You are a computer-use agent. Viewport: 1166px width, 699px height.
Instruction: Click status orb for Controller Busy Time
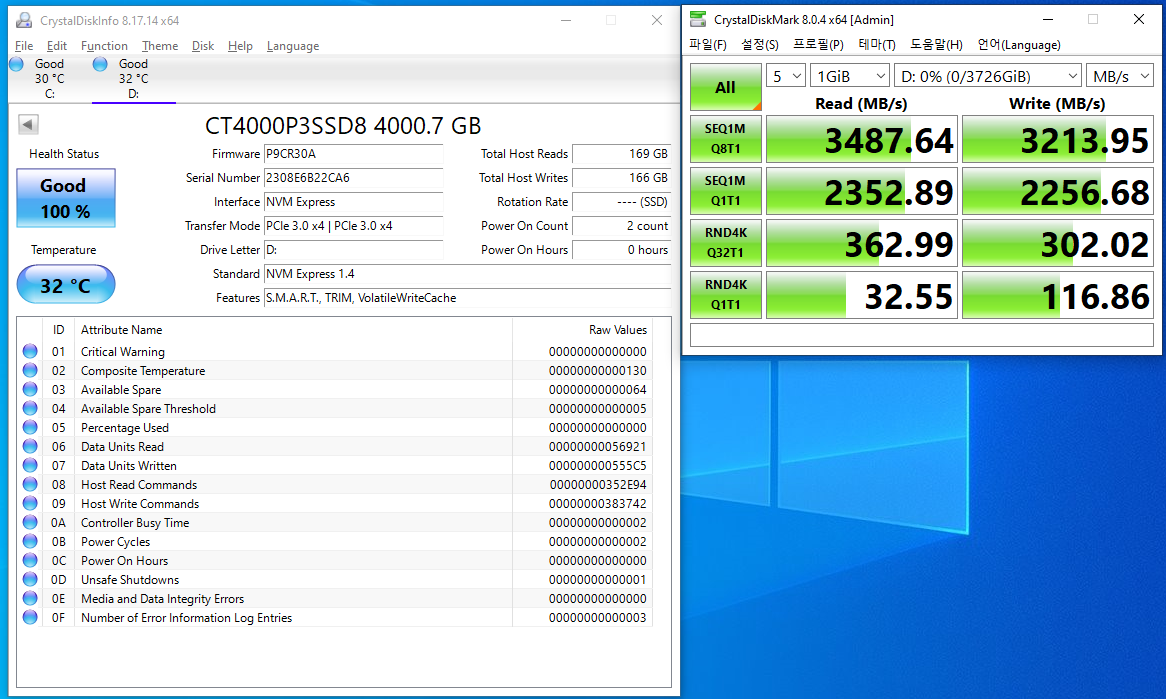(30, 522)
